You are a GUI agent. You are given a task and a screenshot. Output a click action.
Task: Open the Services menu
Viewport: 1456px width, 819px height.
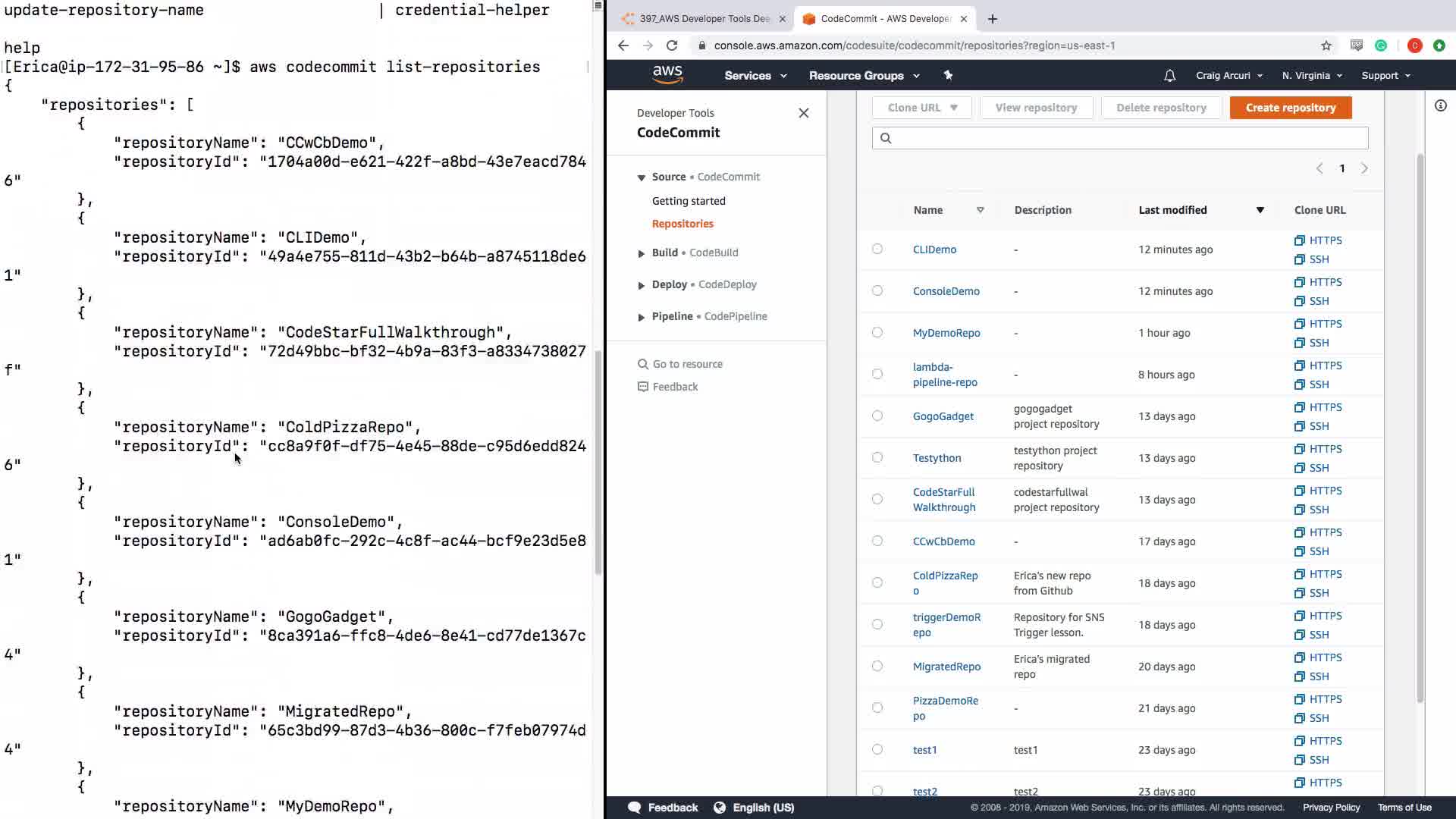point(755,75)
